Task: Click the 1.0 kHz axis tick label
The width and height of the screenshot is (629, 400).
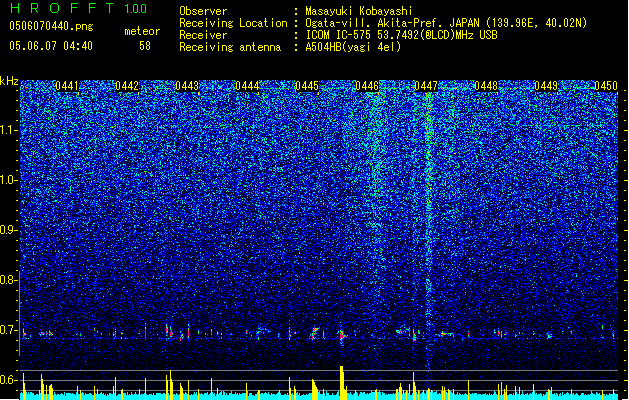Action: coord(9,180)
